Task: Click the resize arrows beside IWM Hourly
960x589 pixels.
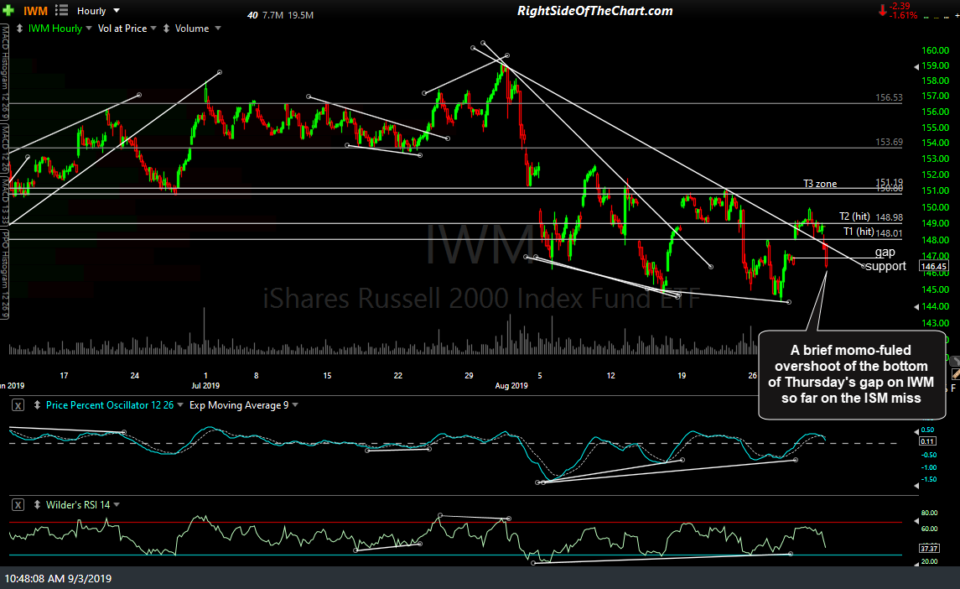Action: pos(21,28)
